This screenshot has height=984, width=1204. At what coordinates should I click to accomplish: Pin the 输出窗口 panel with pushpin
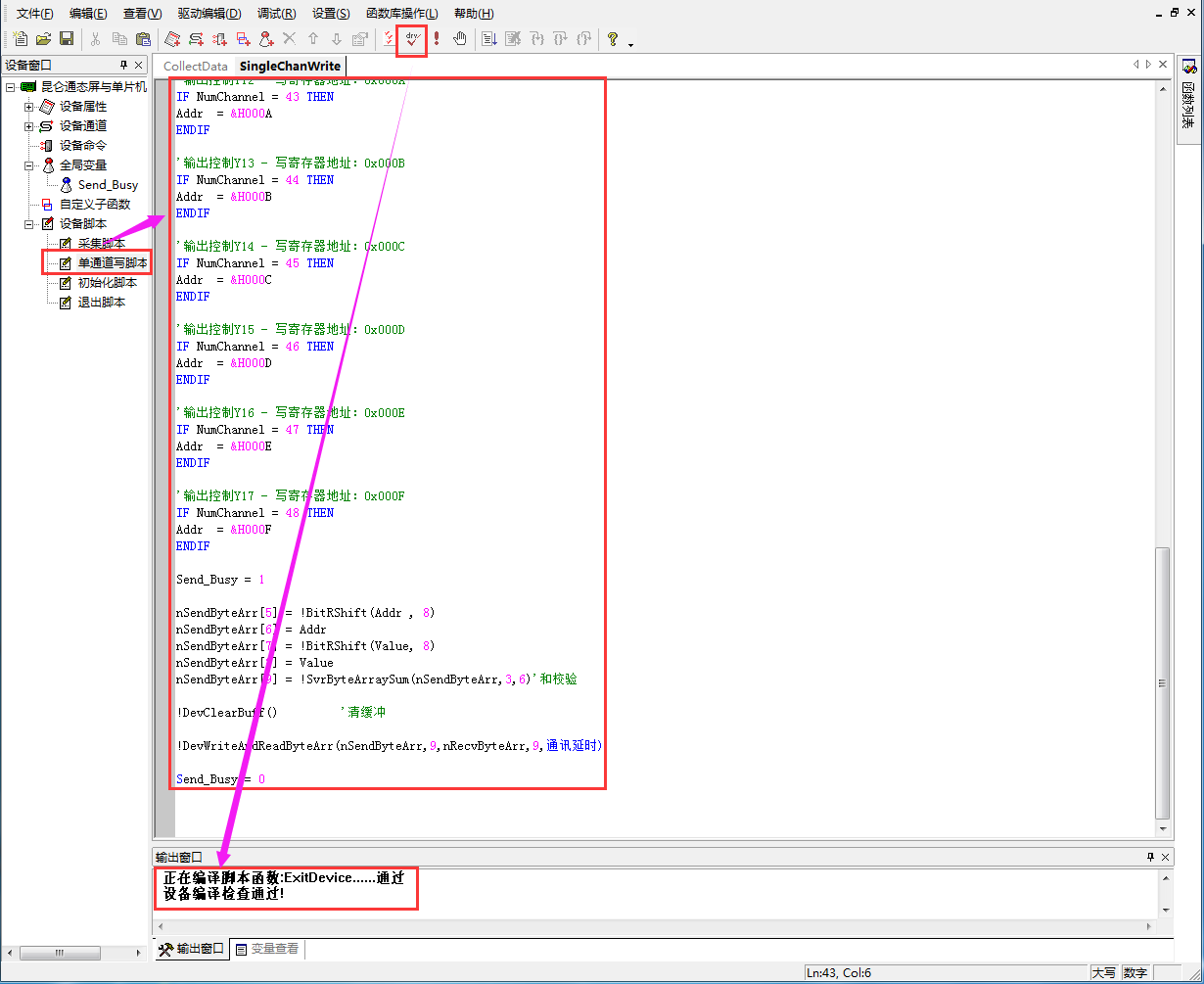click(1150, 857)
